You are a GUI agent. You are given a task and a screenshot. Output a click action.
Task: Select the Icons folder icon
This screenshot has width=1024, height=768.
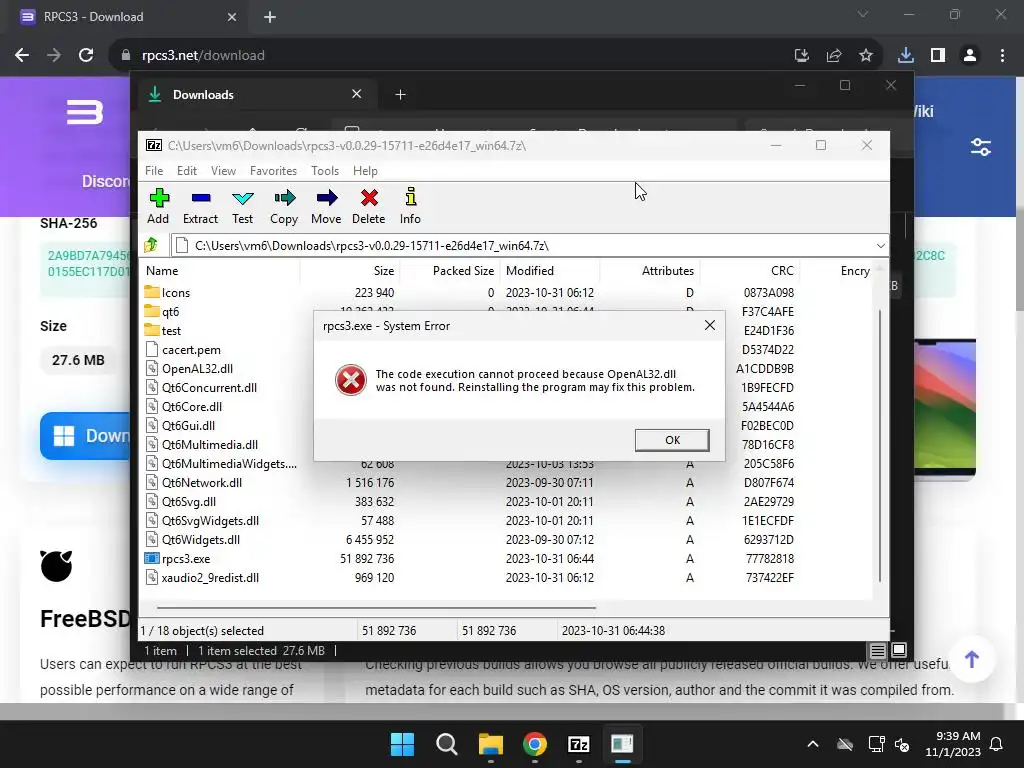click(x=152, y=292)
